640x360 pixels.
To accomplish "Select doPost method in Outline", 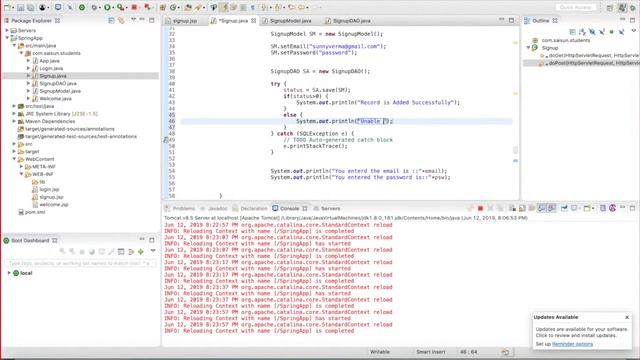I will 590,63.
